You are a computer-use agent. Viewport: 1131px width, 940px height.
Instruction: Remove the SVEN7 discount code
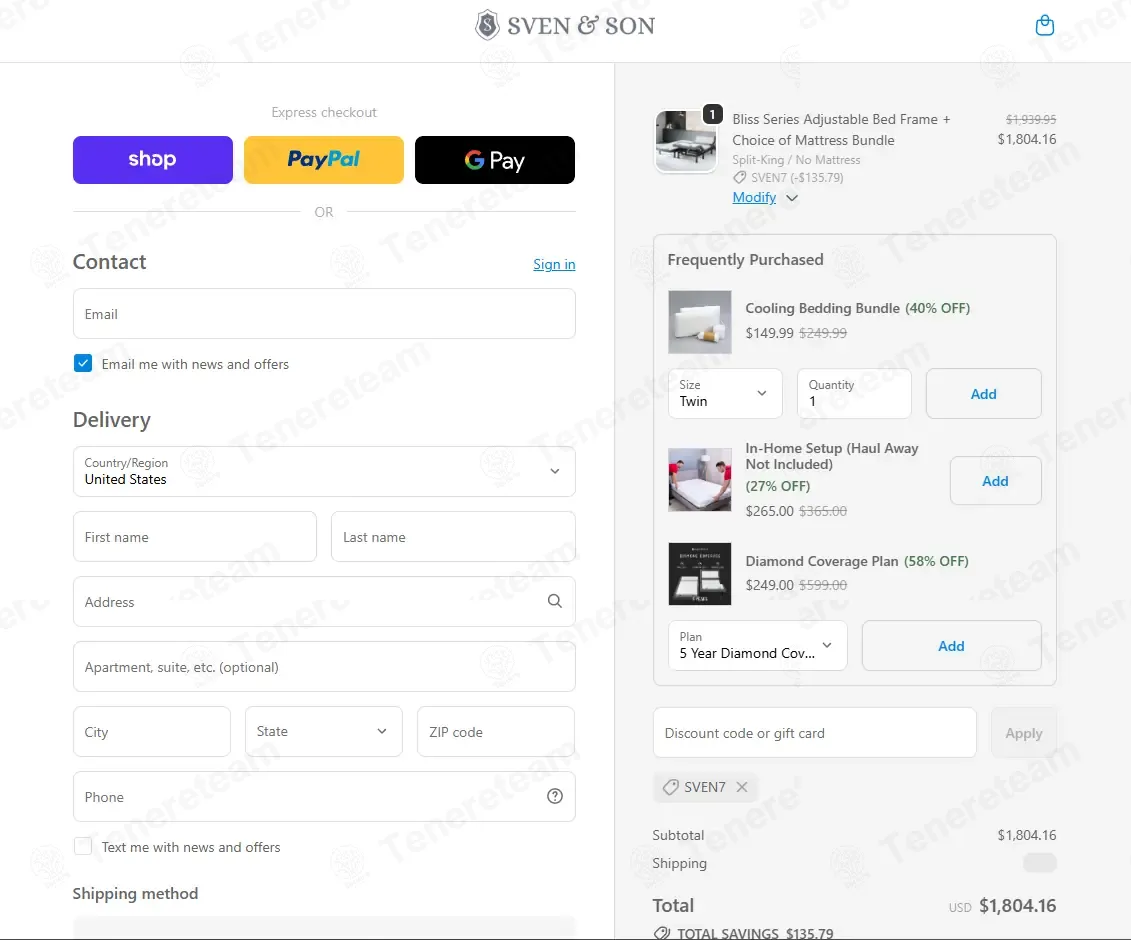point(741,787)
